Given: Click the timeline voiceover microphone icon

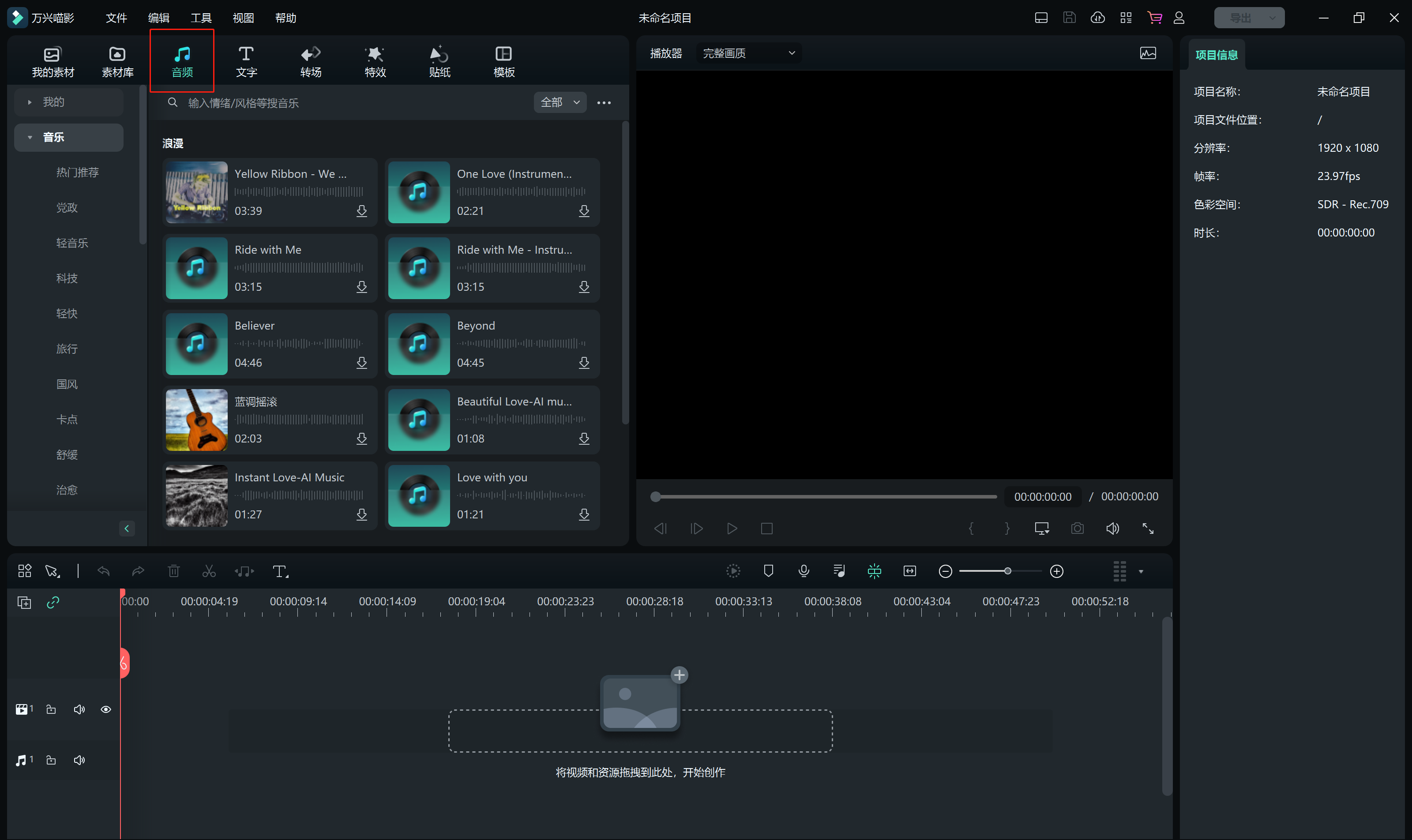Looking at the screenshot, I should (x=804, y=571).
